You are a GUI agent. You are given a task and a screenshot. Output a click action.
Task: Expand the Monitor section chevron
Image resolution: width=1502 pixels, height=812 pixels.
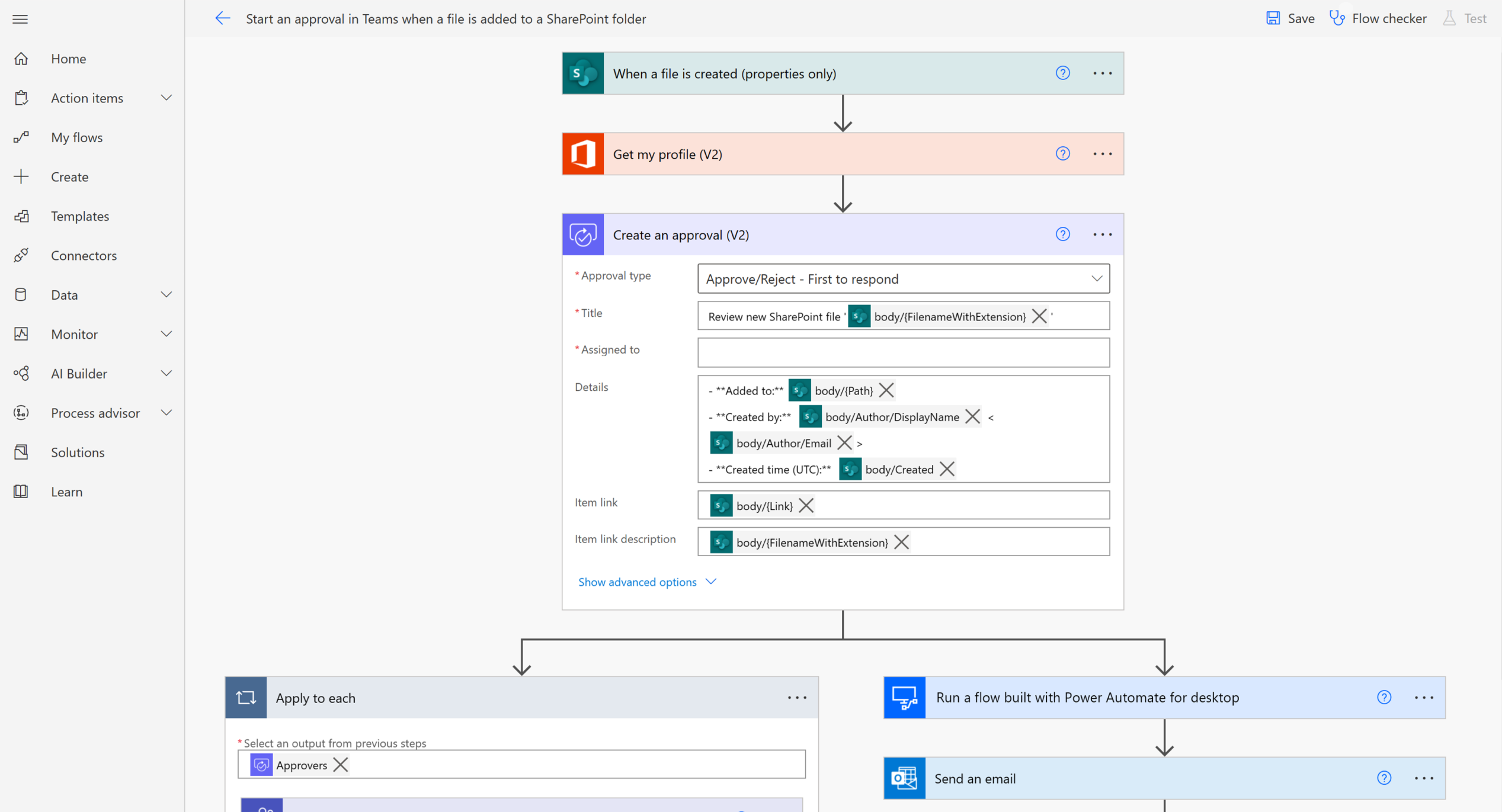click(x=166, y=334)
